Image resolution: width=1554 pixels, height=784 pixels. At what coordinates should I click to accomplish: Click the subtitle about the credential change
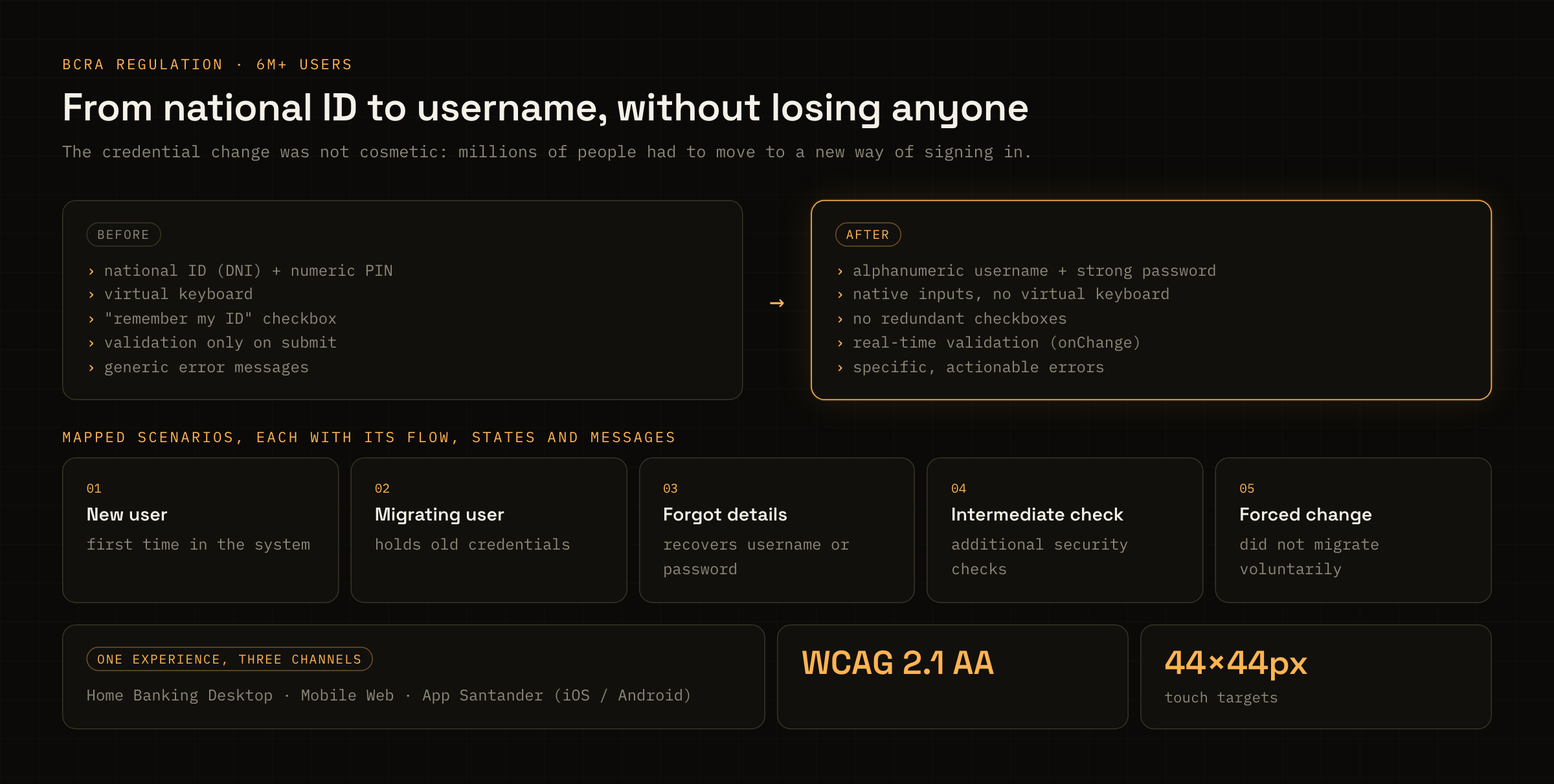coord(546,152)
